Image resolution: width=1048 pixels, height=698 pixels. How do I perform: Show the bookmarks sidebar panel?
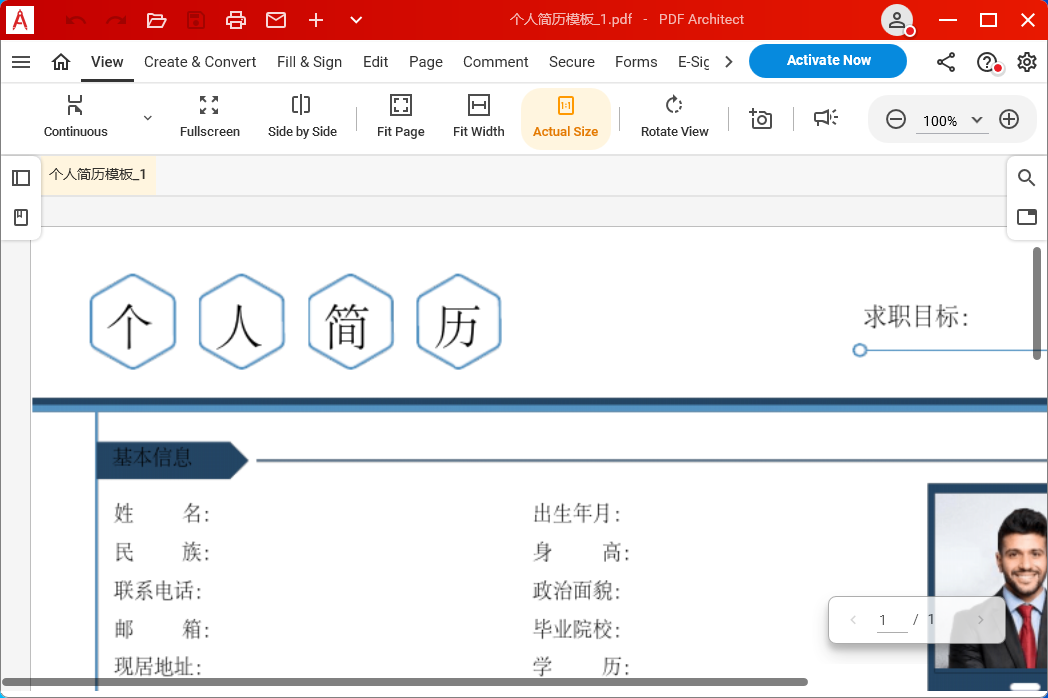click(21, 216)
